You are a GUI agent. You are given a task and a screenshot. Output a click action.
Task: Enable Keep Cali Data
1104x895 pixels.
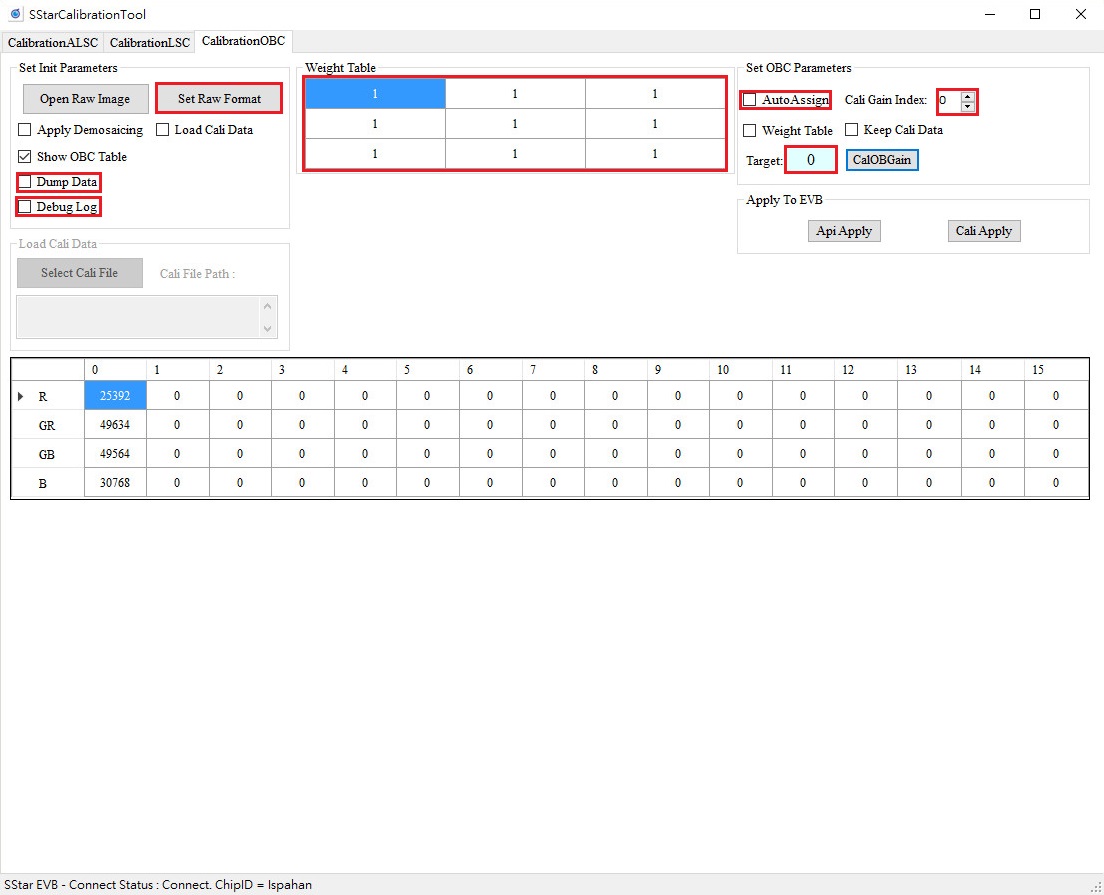852,130
